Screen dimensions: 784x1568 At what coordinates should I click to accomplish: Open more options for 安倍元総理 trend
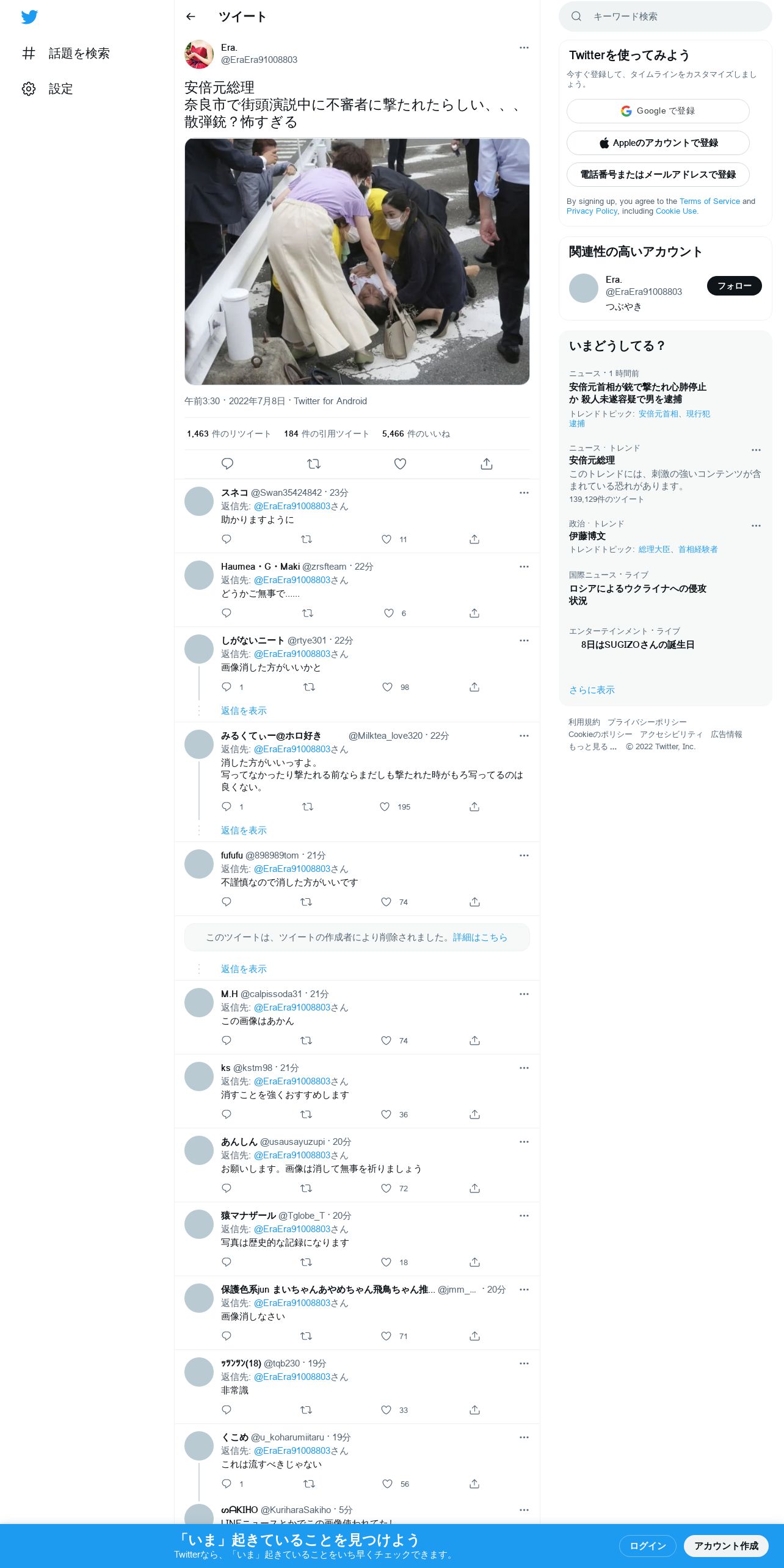pyautogui.click(x=756, y=450)
